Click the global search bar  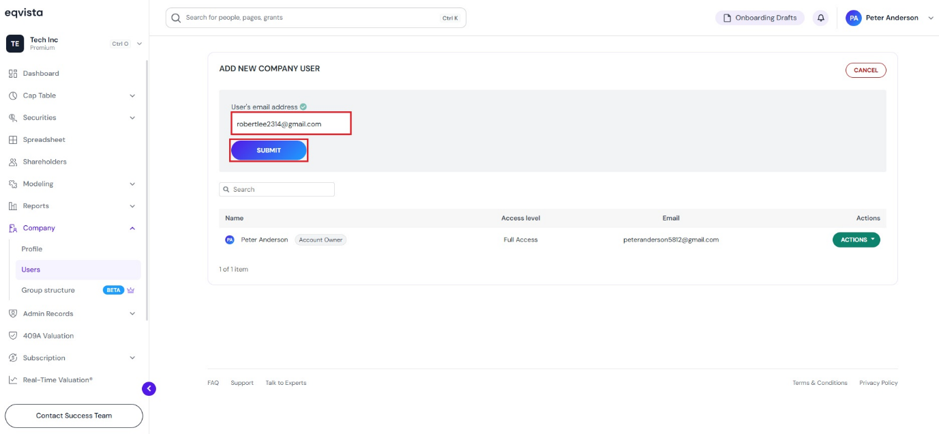click(316, 18)
